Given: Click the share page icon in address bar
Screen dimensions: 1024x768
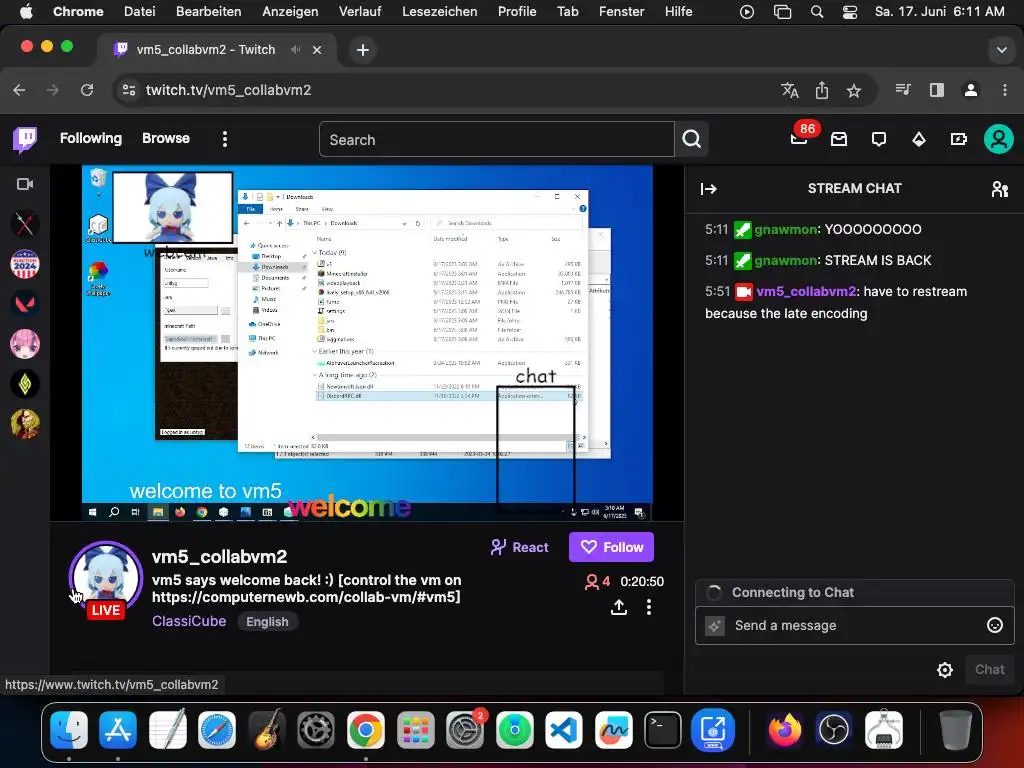Looking at the screenshot, I should [x=822, y=90].
